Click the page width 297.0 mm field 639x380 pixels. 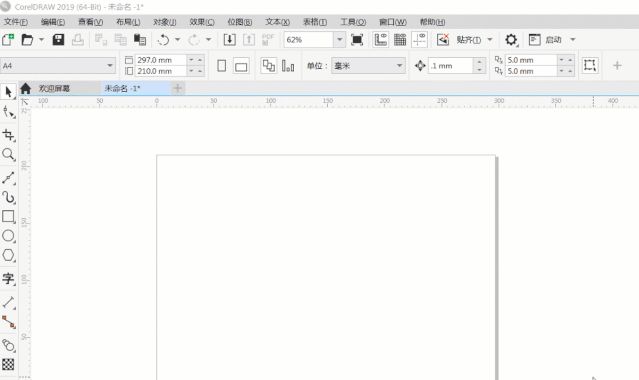(x=161, y=60)
